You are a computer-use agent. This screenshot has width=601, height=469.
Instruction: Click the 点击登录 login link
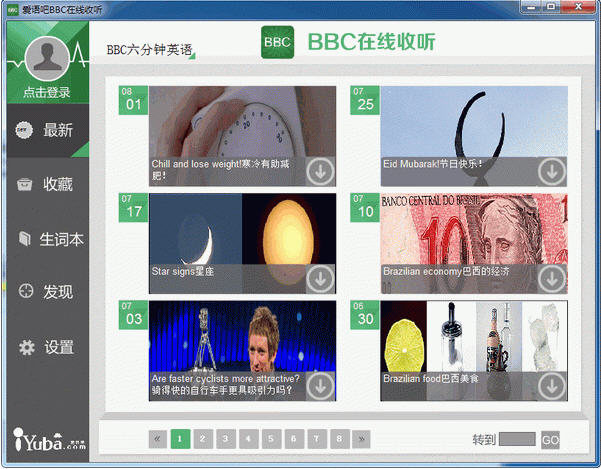click(47, 92)
